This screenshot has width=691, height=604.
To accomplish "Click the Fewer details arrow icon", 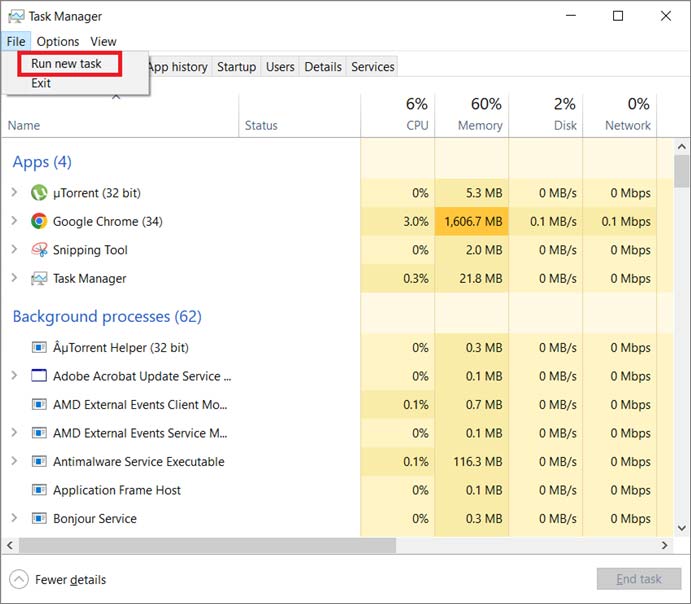I will (19, 579).
